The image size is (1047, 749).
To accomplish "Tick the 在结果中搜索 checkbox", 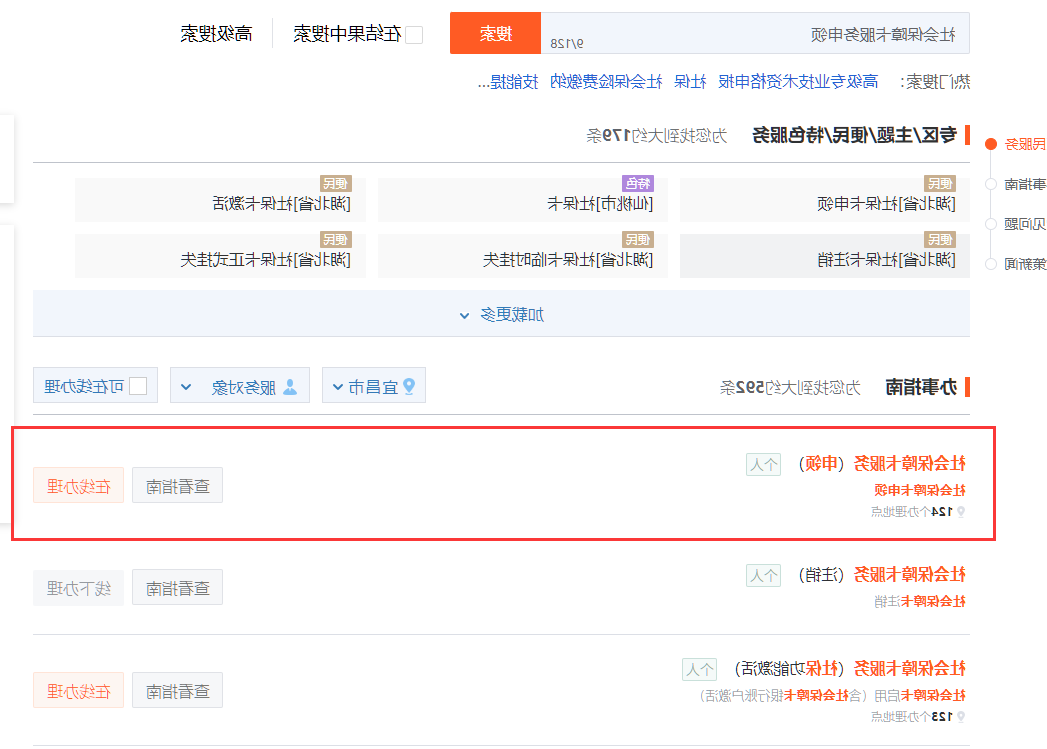I will pos(414,35).
